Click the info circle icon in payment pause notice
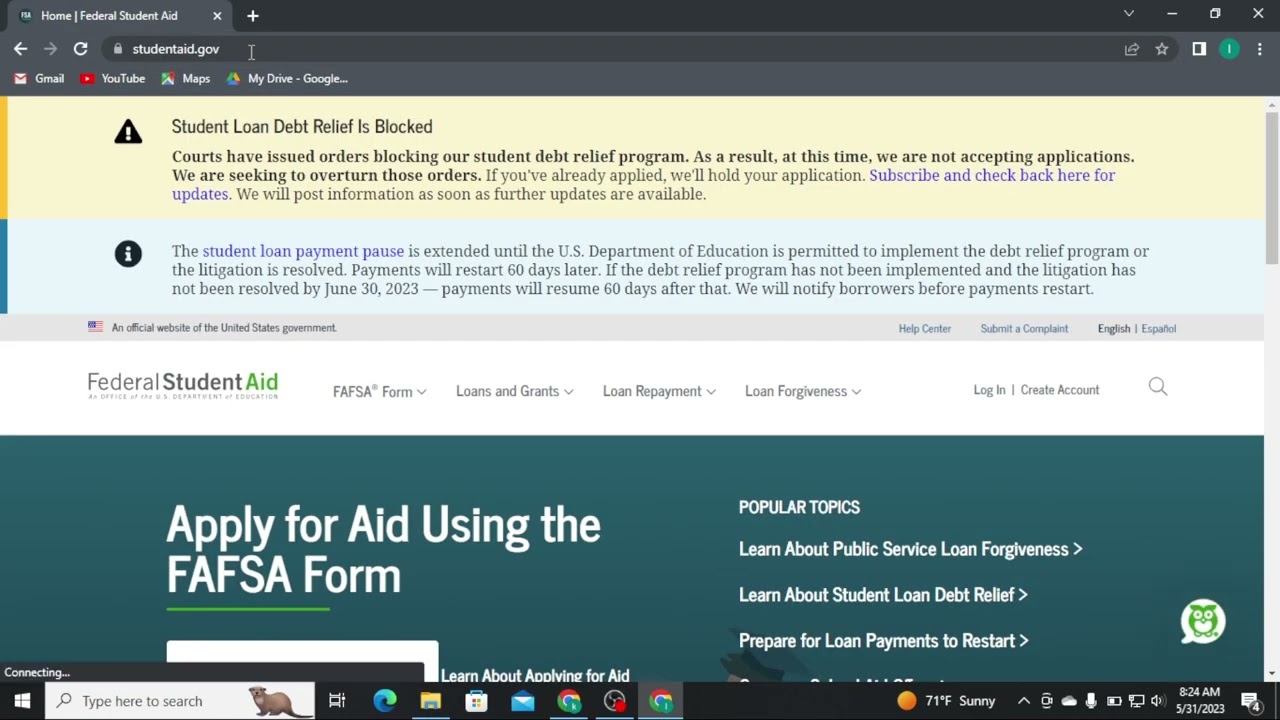The image size is (1280, 720). click(x=128, y=254)
